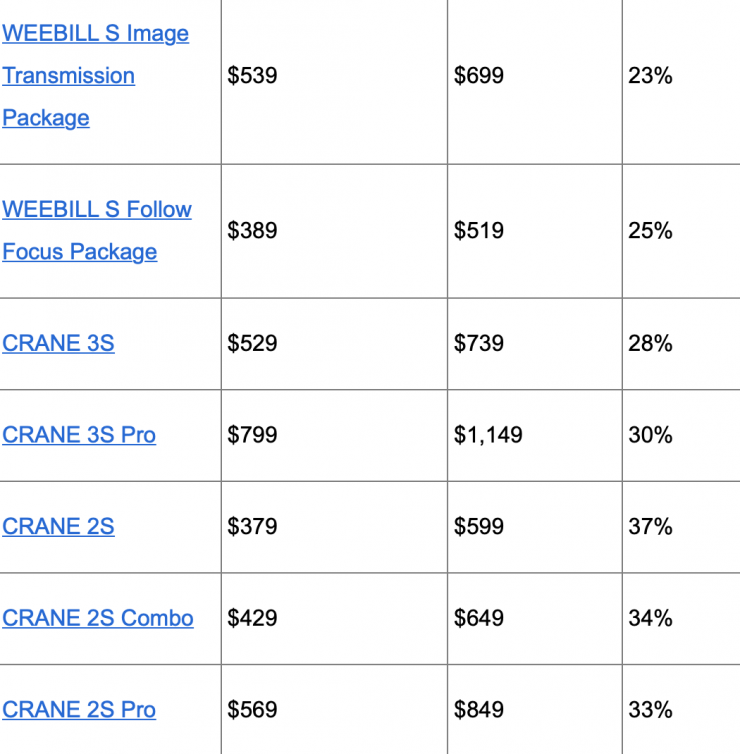Go to the CRANE 2S Pro link
This screenshot has width=740, height=754.
pos(79,710)
